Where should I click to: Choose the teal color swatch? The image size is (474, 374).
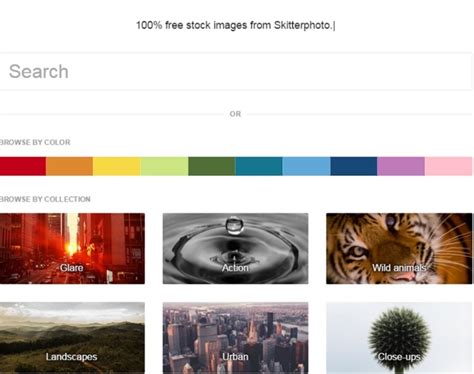[x=259, y=166]
